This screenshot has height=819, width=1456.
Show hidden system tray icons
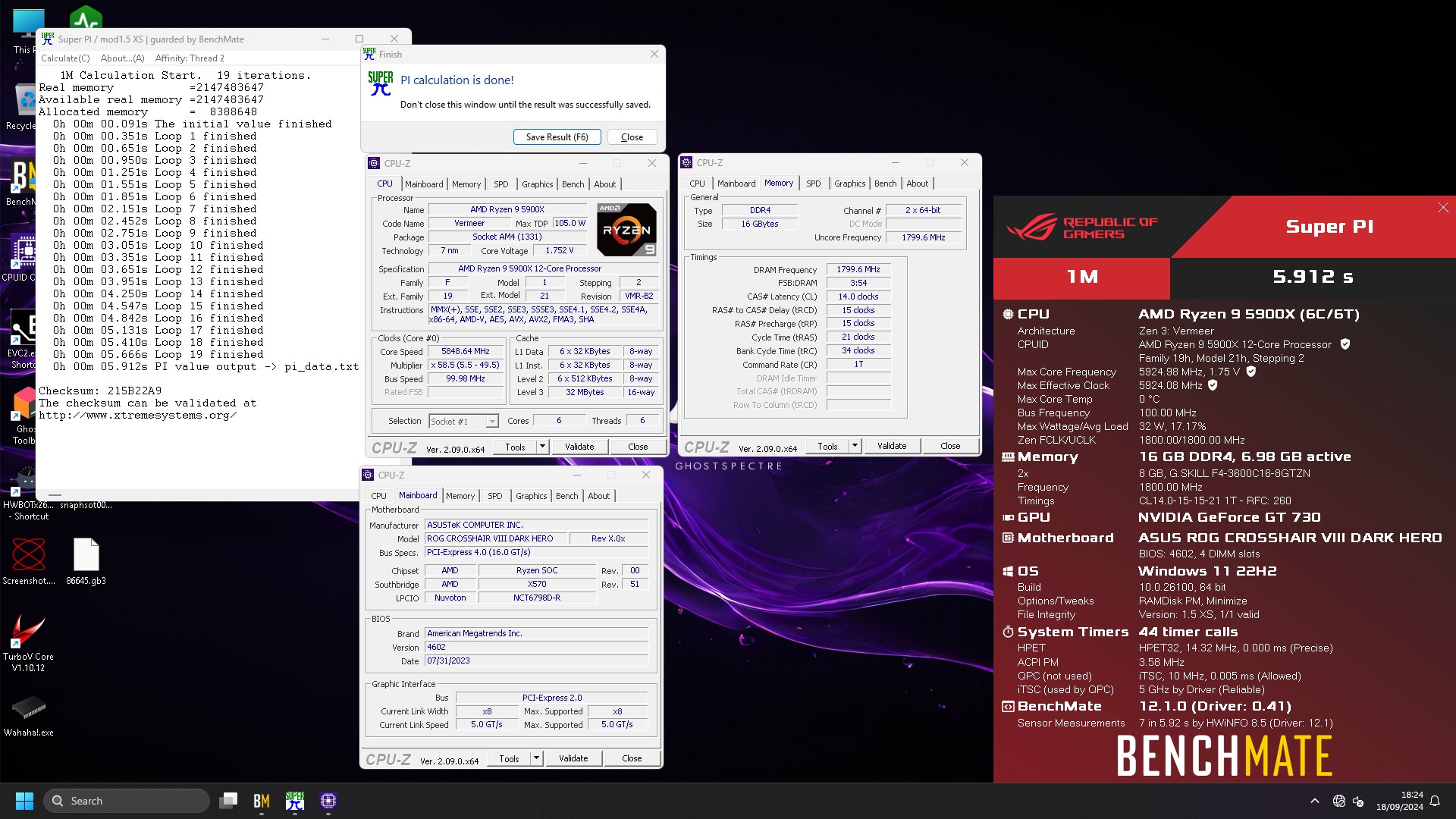1315,801
